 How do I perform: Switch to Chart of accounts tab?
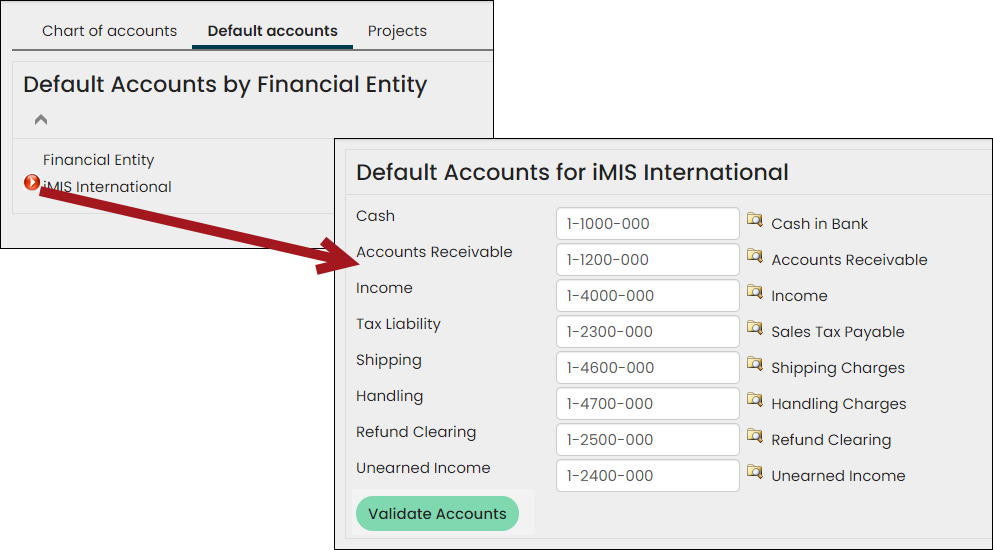click(x=110, y=31)
